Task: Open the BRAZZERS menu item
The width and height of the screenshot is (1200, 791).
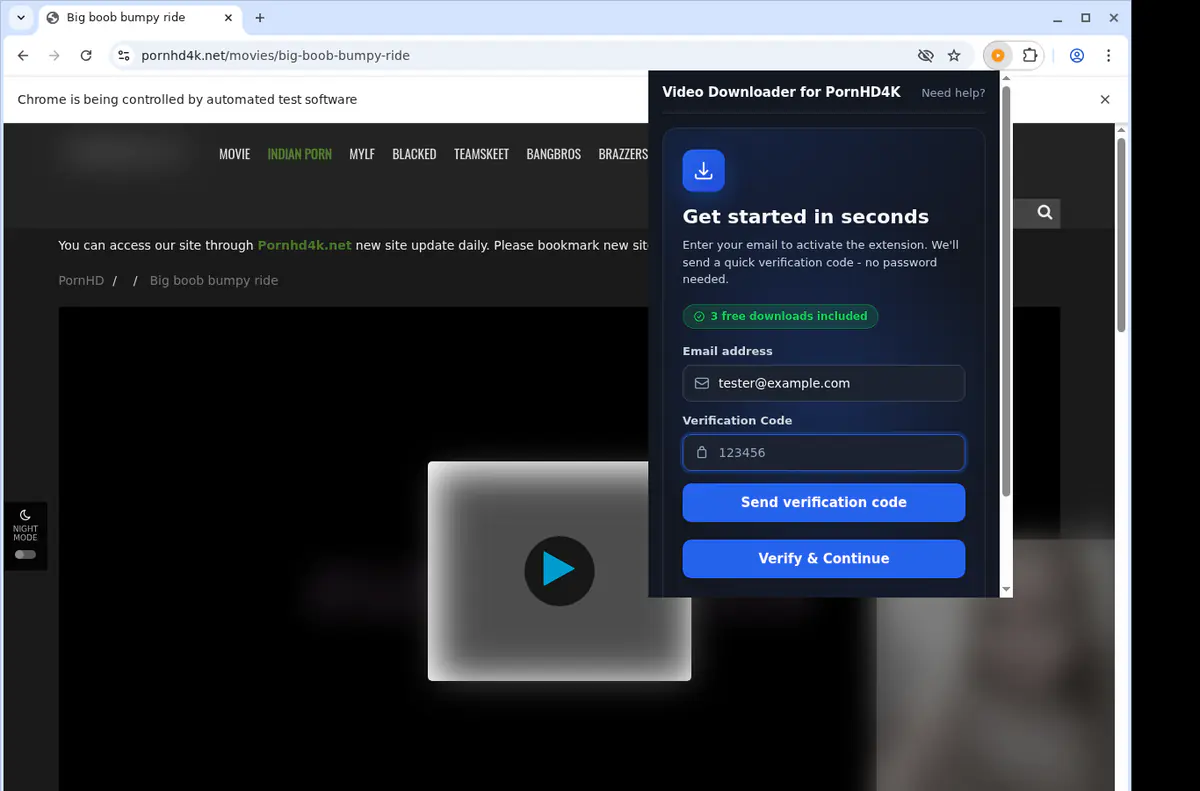Action: click(623, 154)
